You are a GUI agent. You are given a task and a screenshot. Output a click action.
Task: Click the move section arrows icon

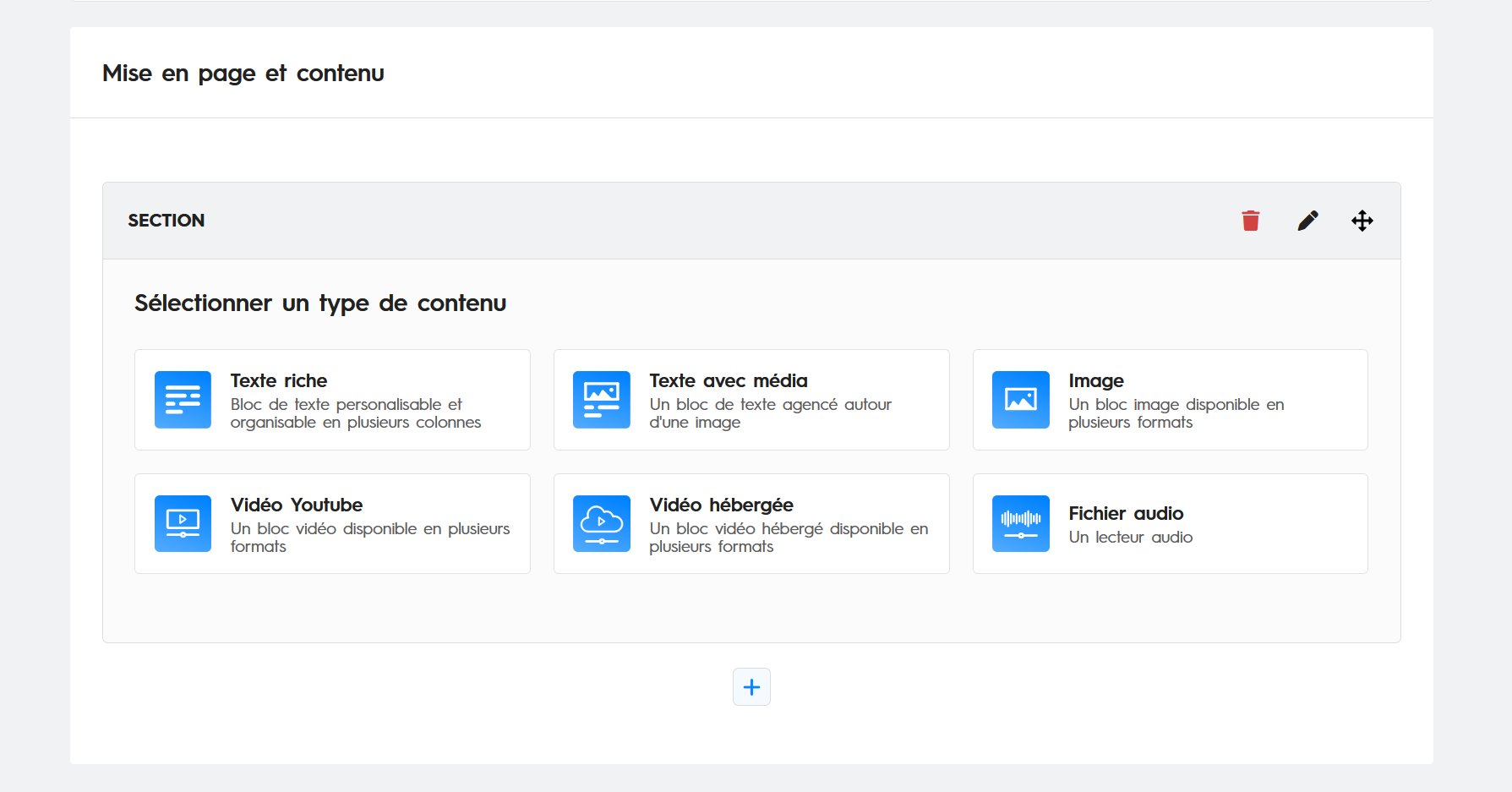(x=1362, y=221)
